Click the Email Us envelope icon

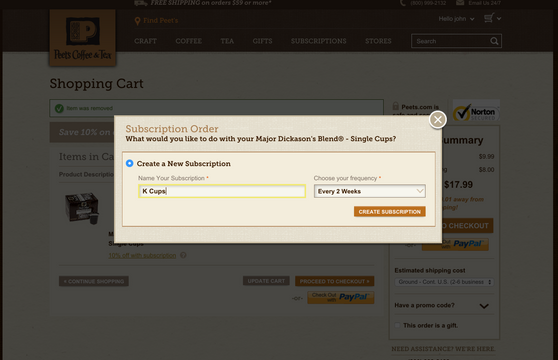[x=460, y=3]
